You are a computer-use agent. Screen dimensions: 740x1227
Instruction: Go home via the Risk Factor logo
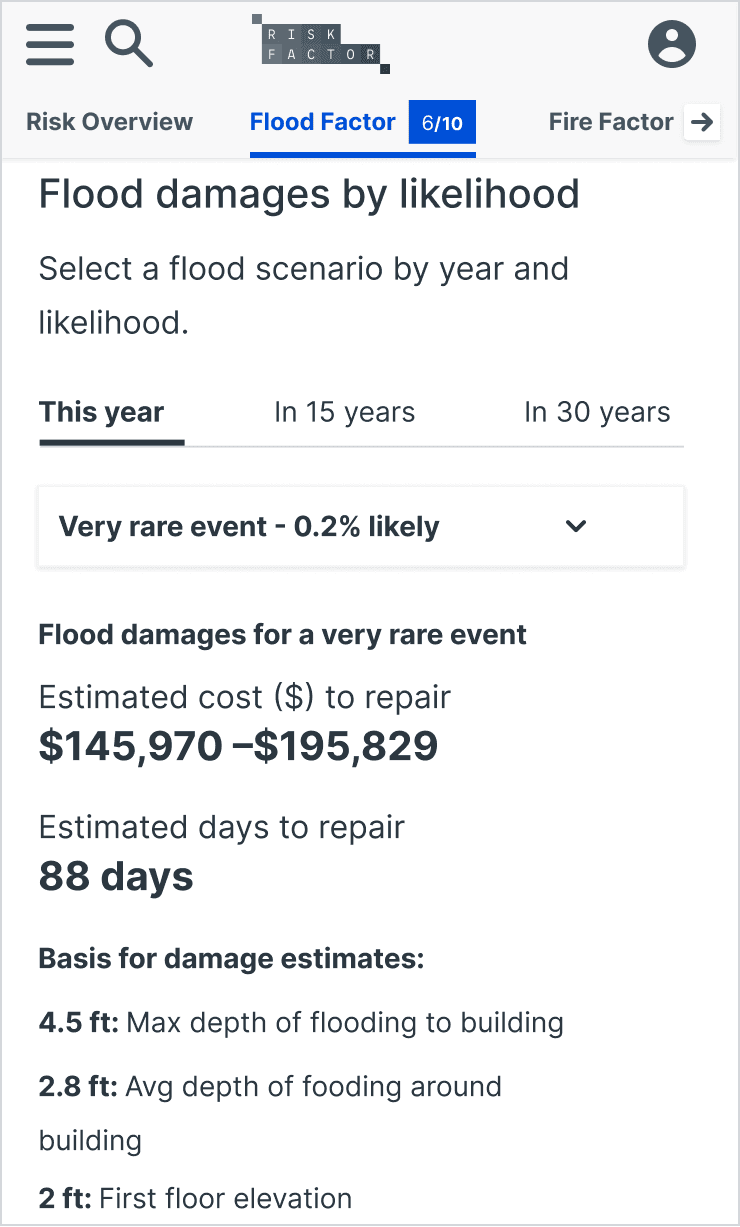320,44
